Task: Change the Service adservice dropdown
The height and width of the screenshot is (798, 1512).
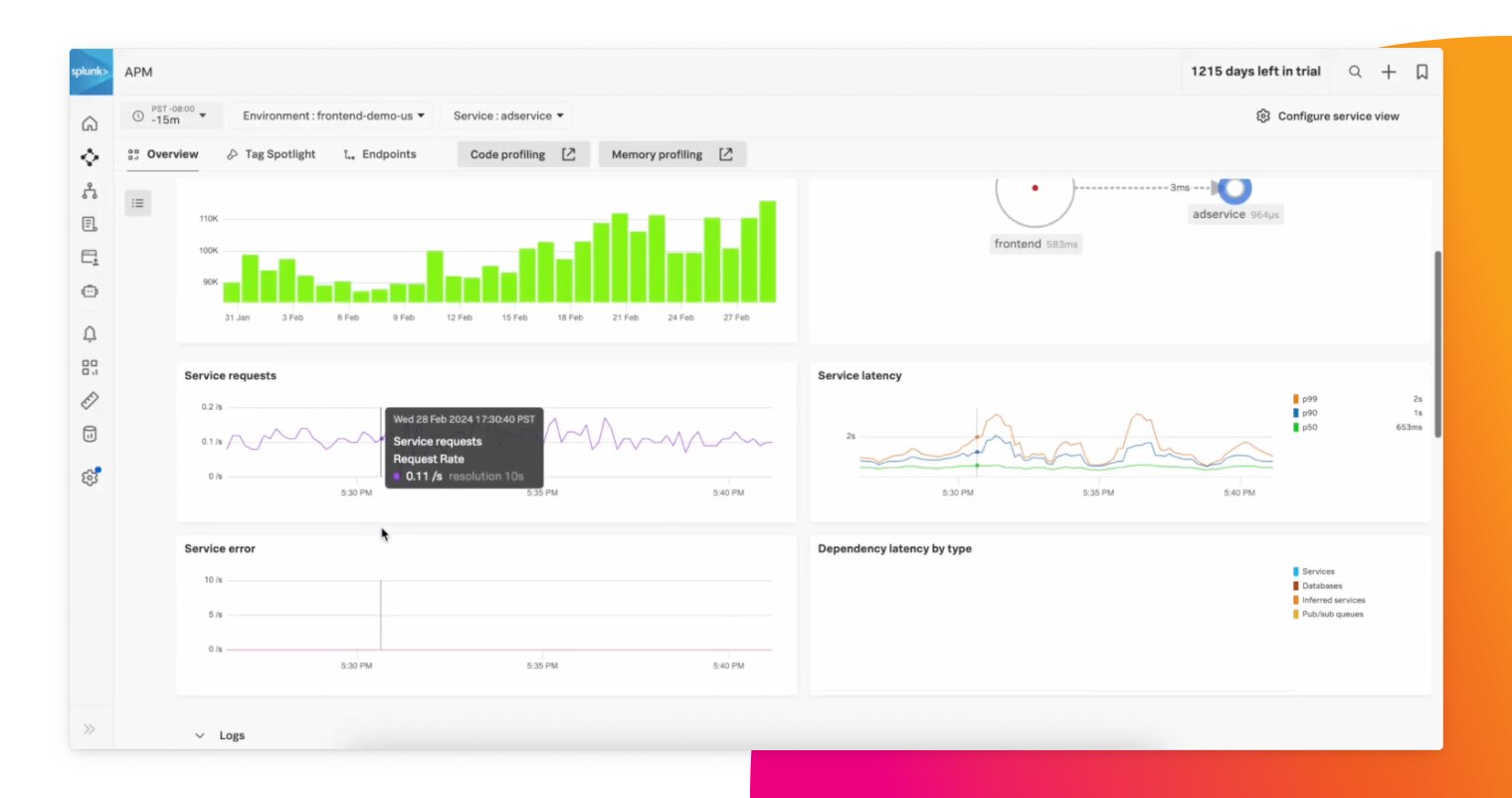Action: [x=506, y=115]
